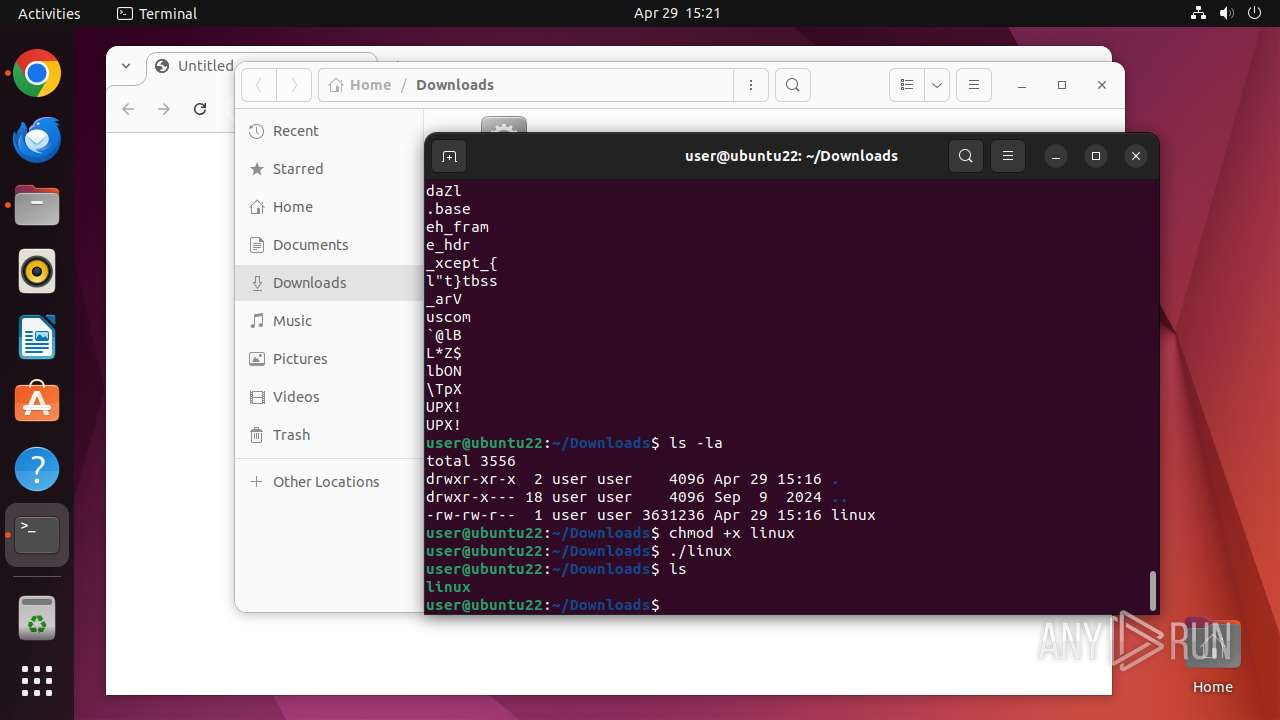
Task: Open the browser tab search dropdown
Action: pos(126,66)
